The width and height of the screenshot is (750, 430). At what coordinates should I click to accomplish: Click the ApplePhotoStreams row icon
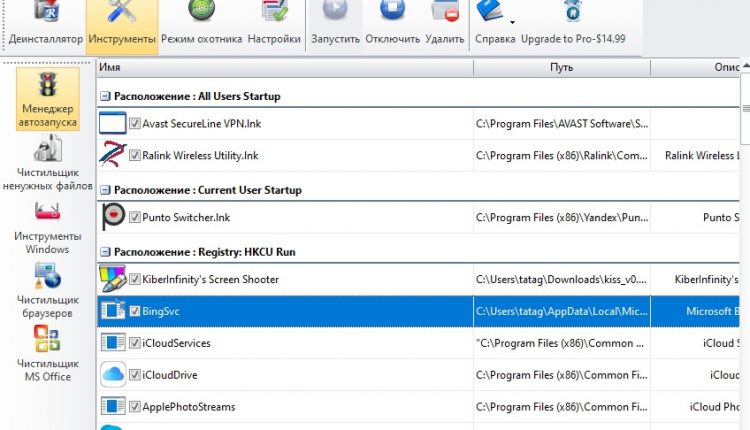point(113,406)
